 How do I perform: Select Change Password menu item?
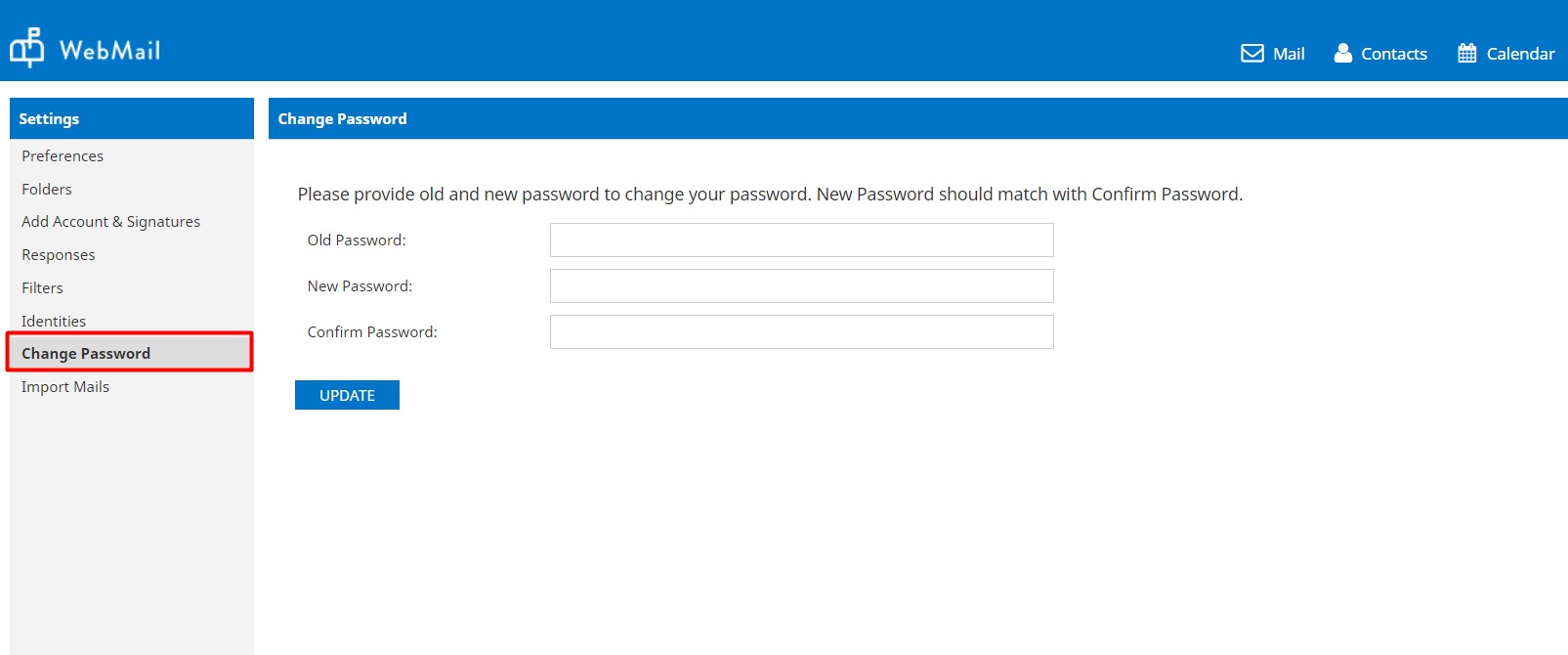click(x=86, y=354)
